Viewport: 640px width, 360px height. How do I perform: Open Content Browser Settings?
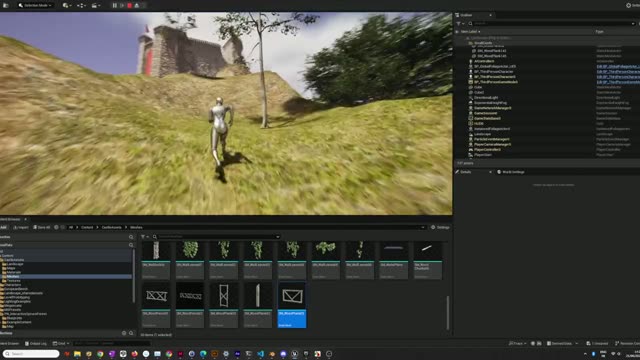coord(440,227)
